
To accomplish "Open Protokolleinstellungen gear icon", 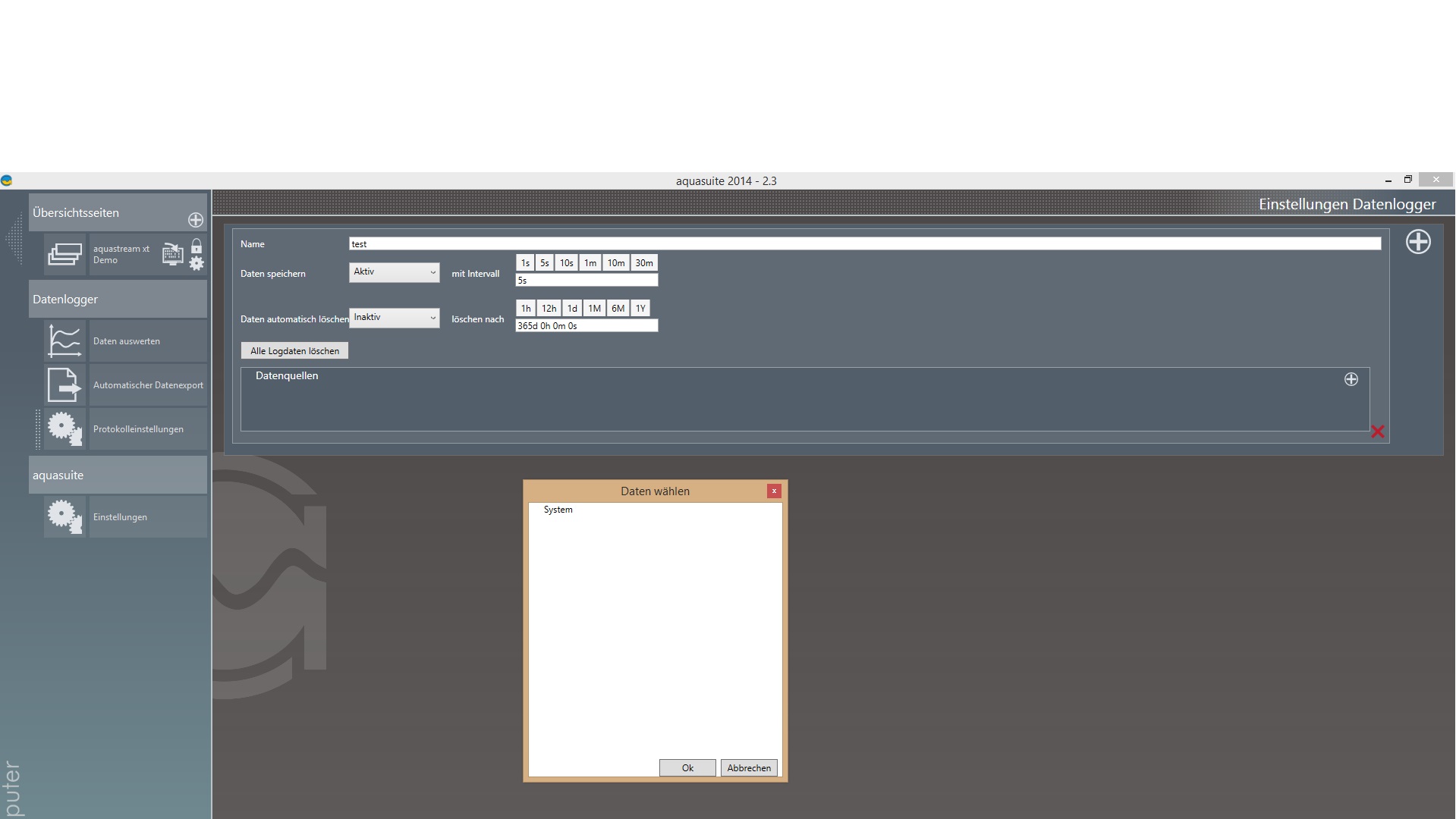I will pyautogui.click(x=64, y=428).
